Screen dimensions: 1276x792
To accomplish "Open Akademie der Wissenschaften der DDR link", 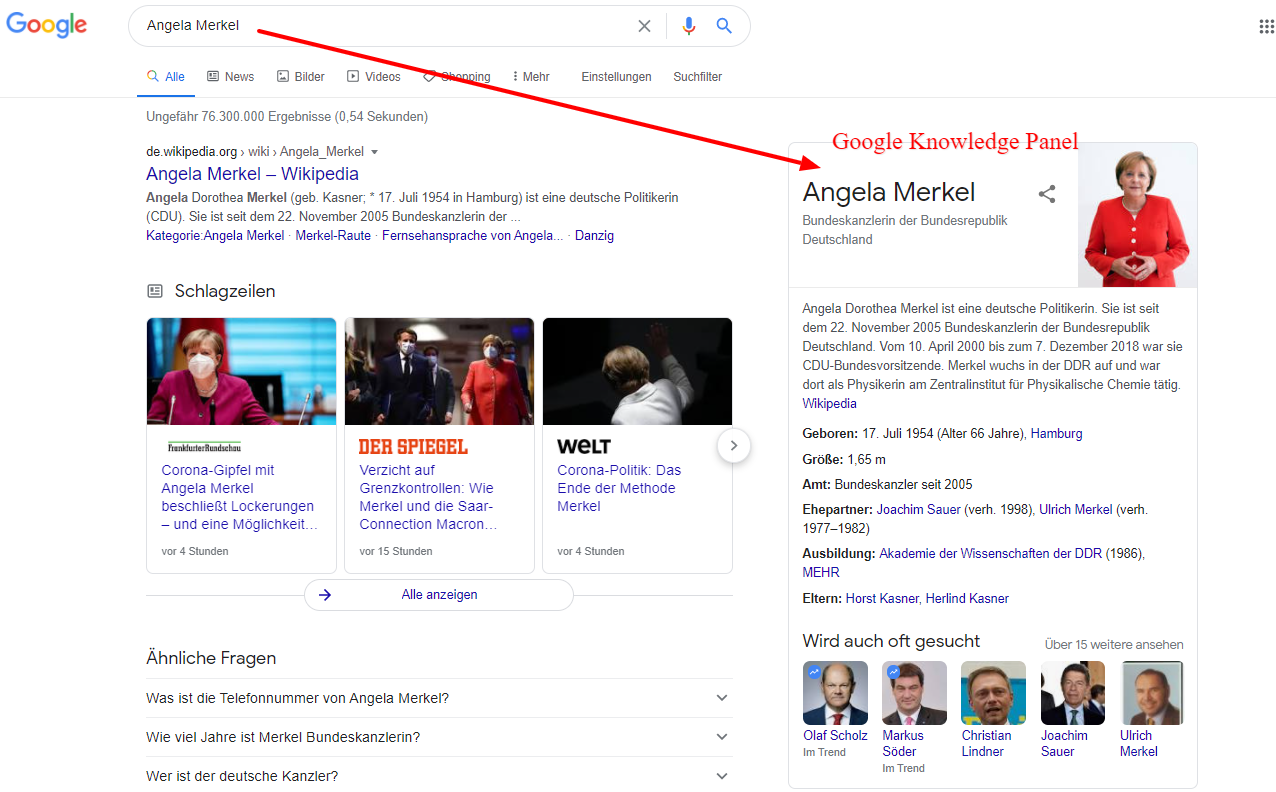I will [990, 553].
